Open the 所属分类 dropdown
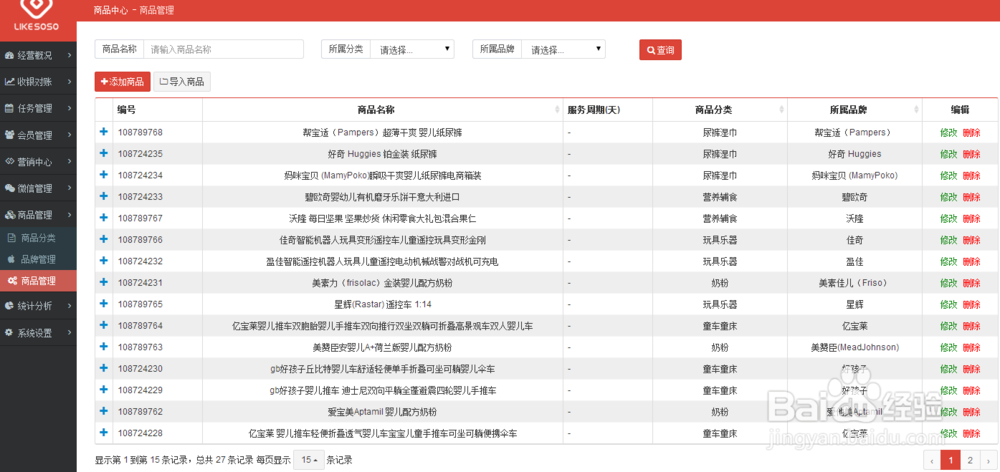1000x472 pixels. point(412,49)
